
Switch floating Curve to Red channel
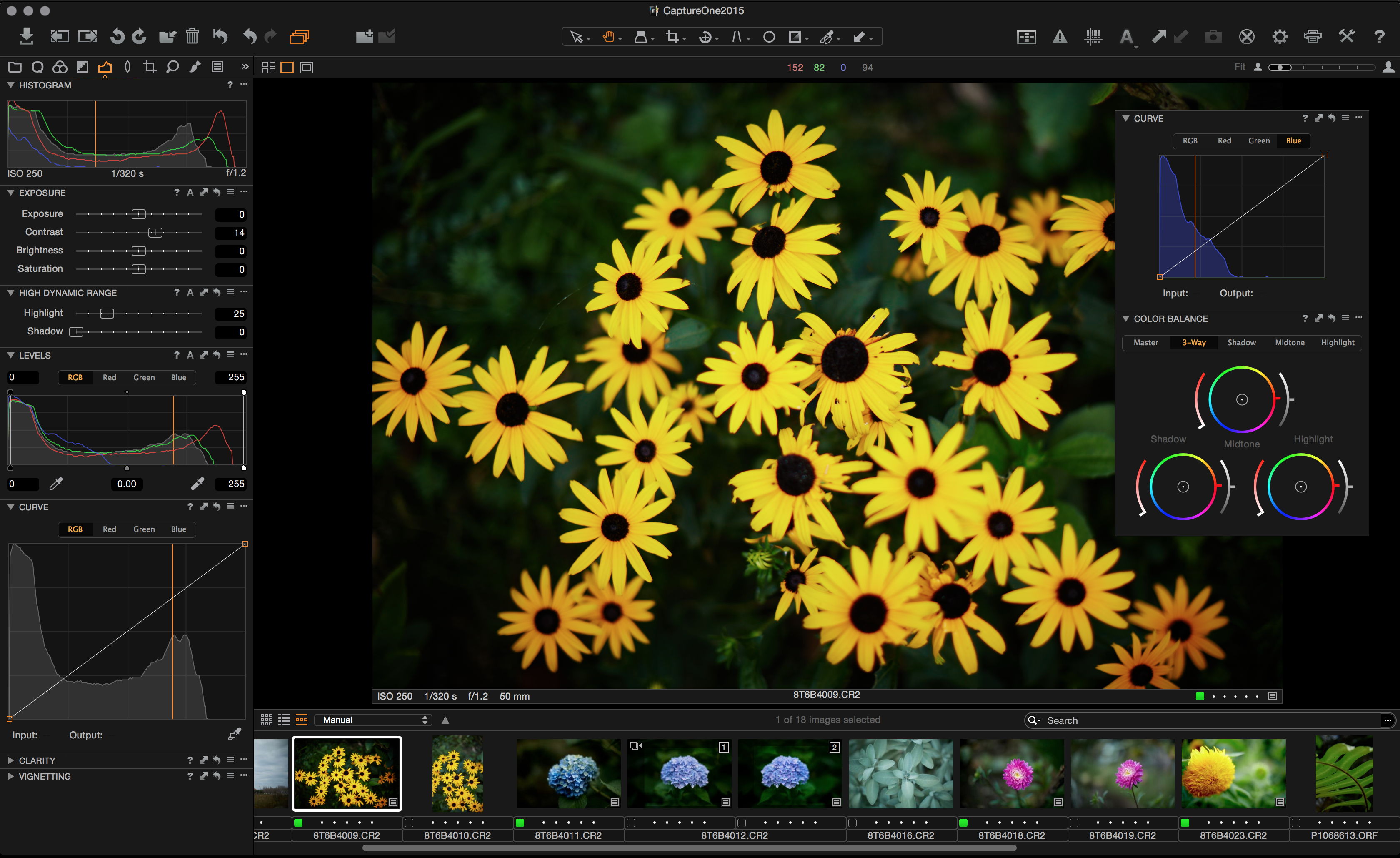pyautogui.click(x=1224, y=141)
